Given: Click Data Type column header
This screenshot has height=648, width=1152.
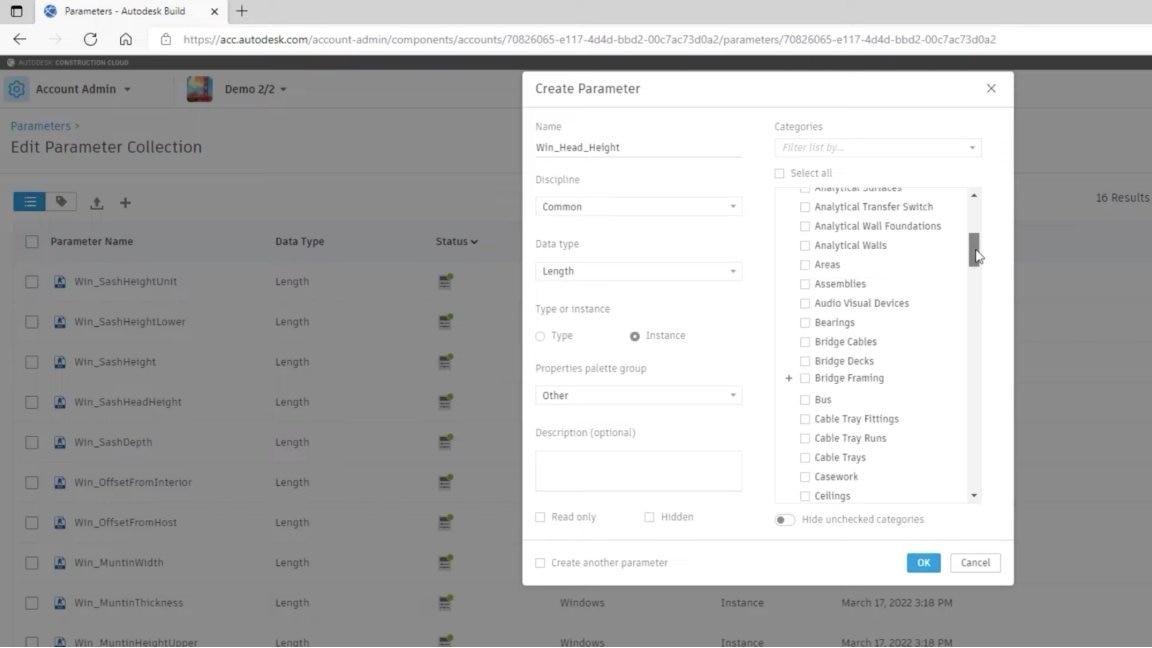Looking at the screenshot, I should coord(300,241).
